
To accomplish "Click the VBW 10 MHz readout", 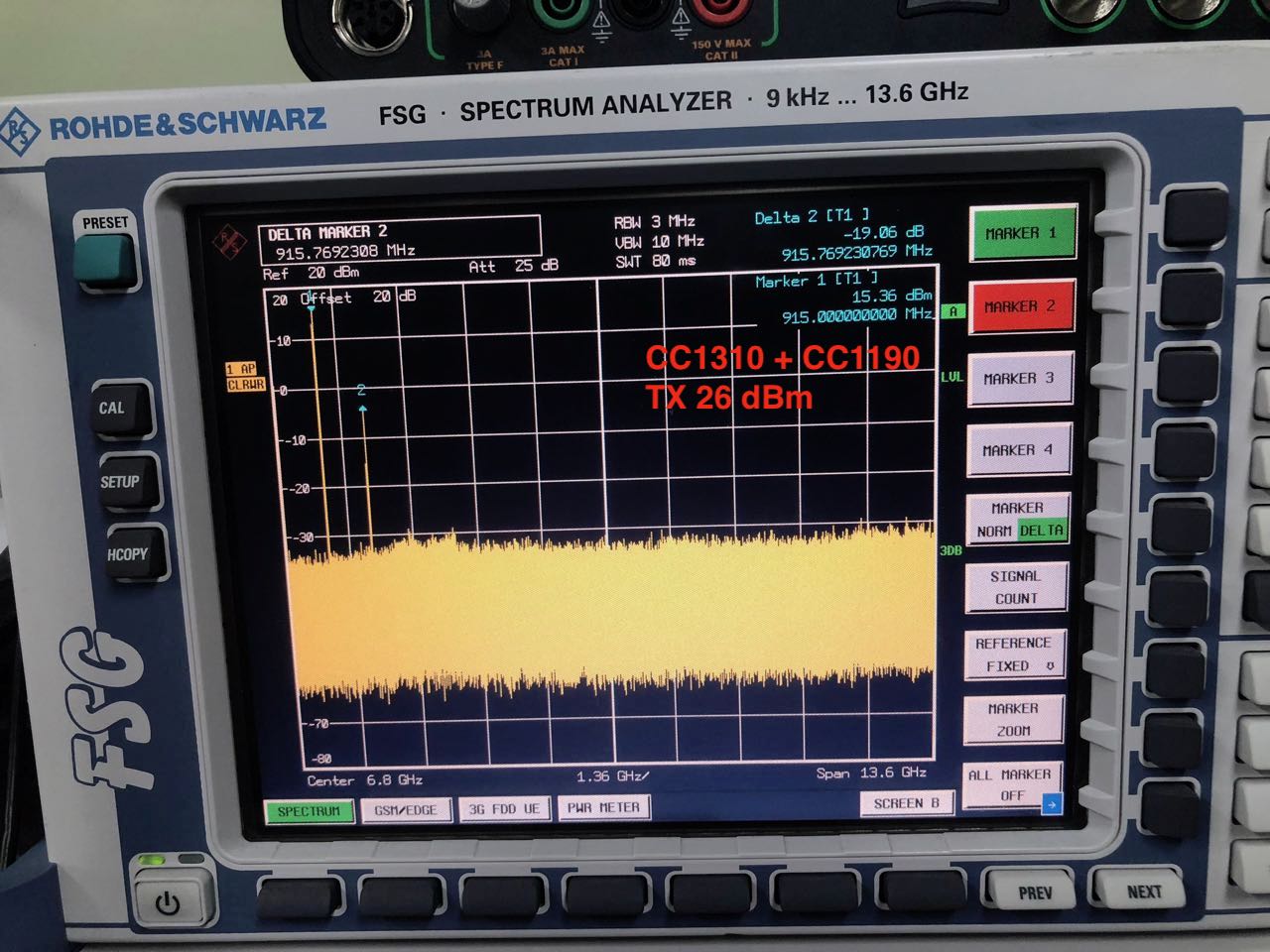I will (x=659, y=241).
